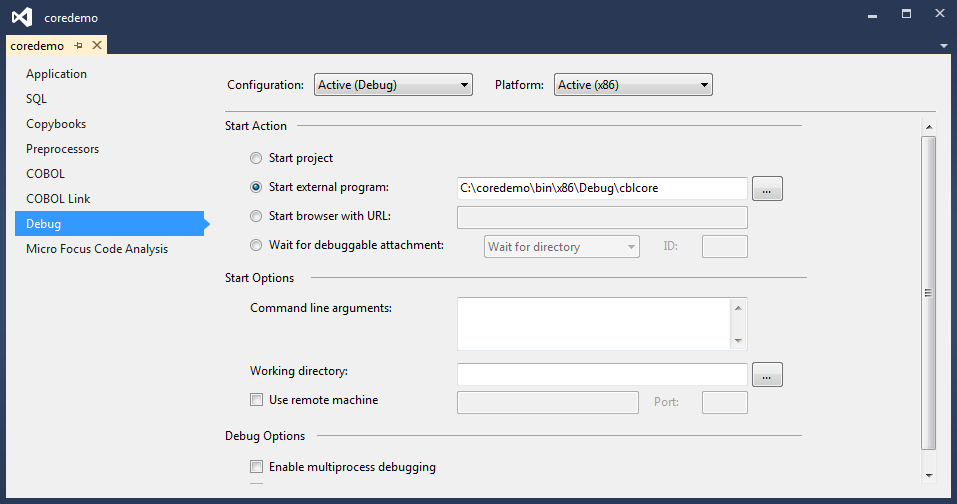Select the Start browser with URL option
Viewport: 957px width, 504px height.
[257, 216]
